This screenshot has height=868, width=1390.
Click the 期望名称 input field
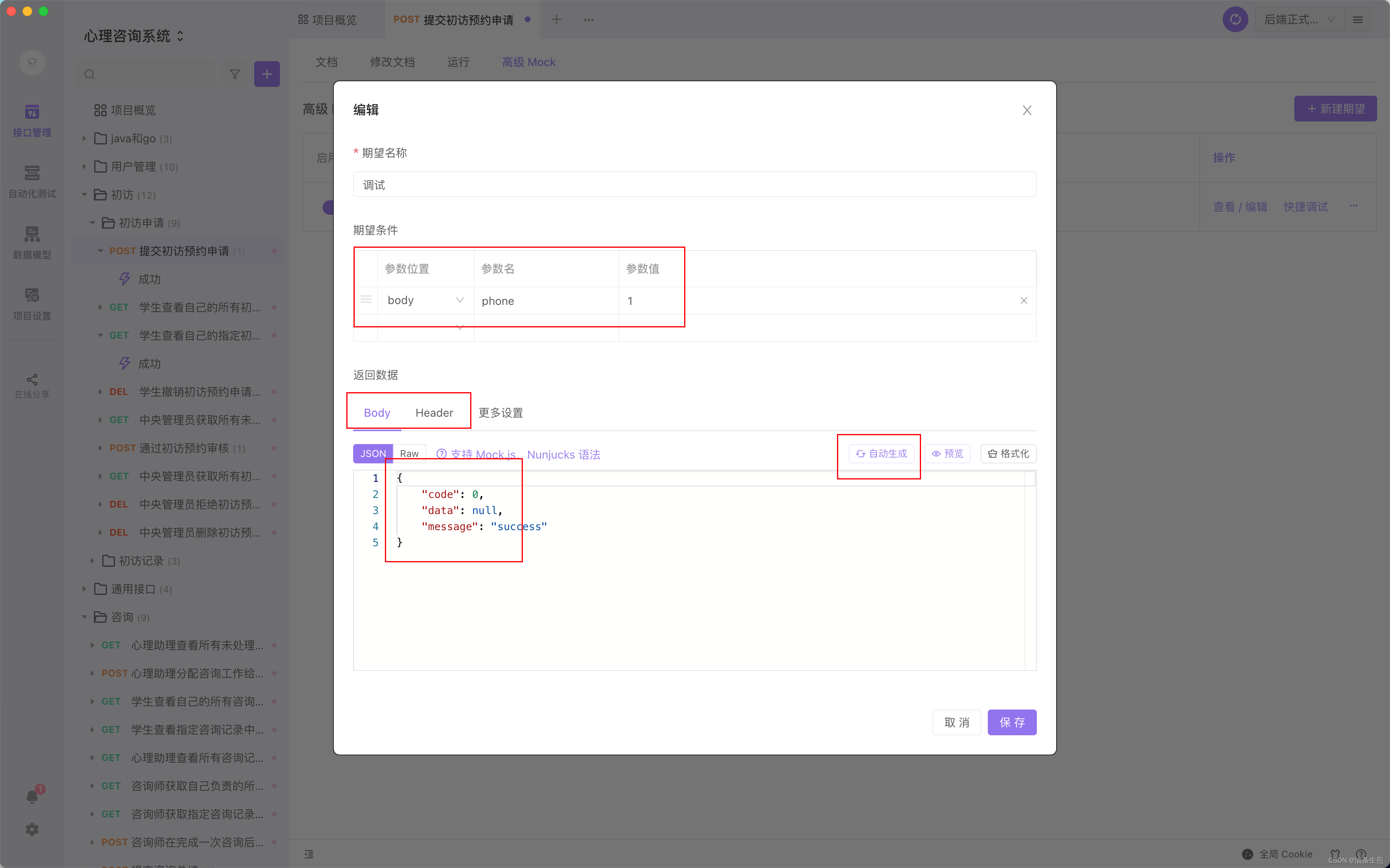695,185
